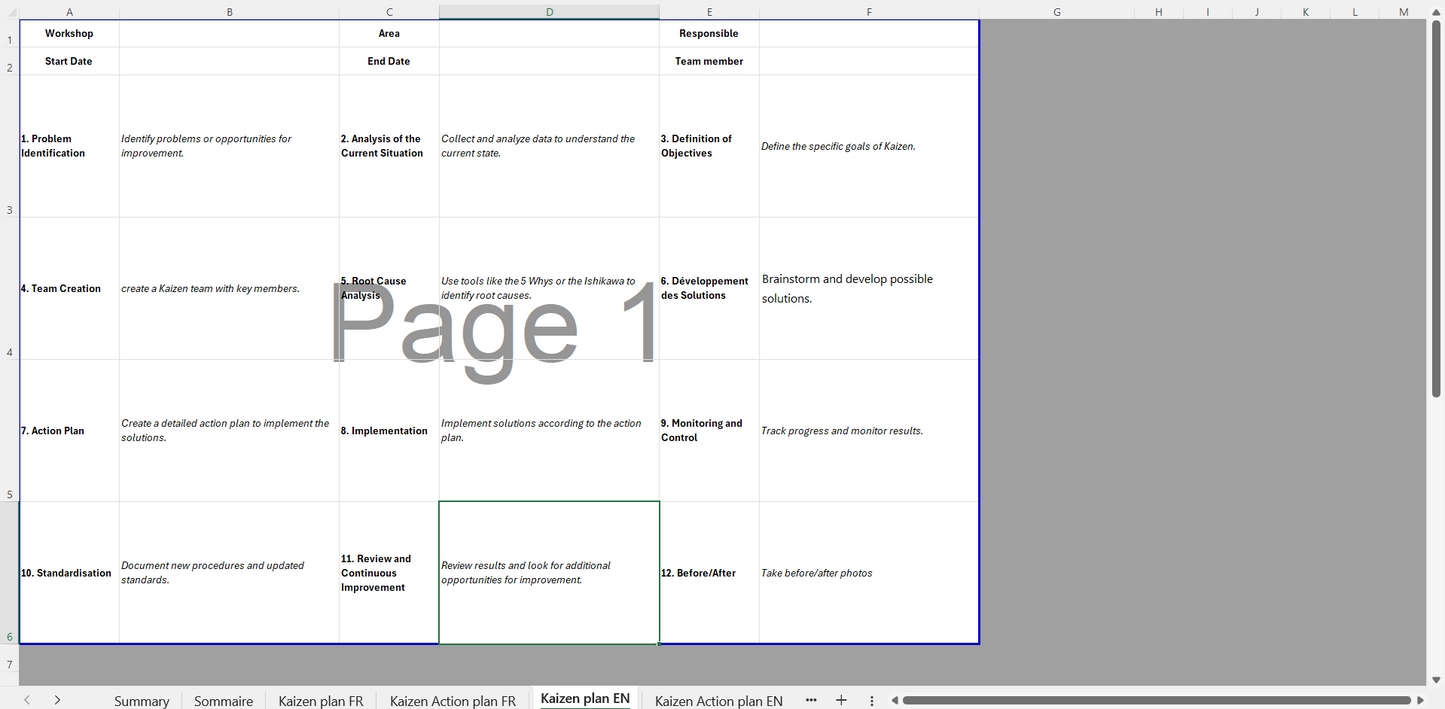Screen dimensions: 1445x709
Task: Select column D by clicking its header
Action: pos(548,11)
